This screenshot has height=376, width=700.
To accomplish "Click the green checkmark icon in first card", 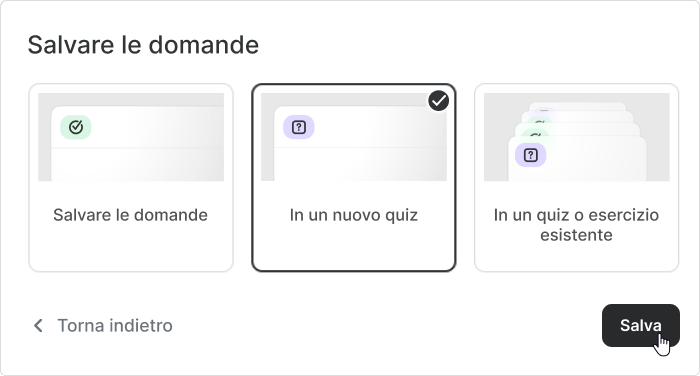I will pos(76,127).
